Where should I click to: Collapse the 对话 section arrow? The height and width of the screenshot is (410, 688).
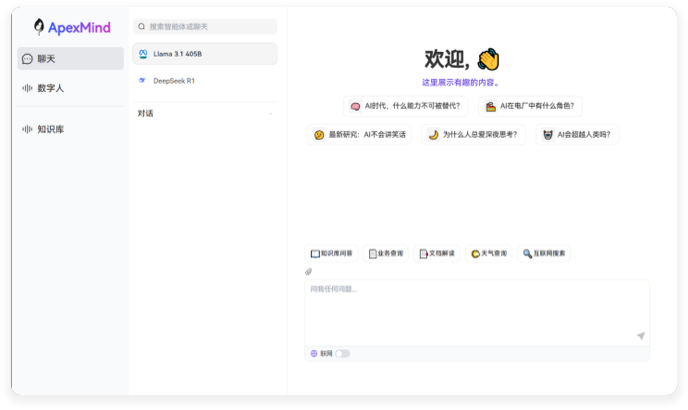[x=271, y=114]
